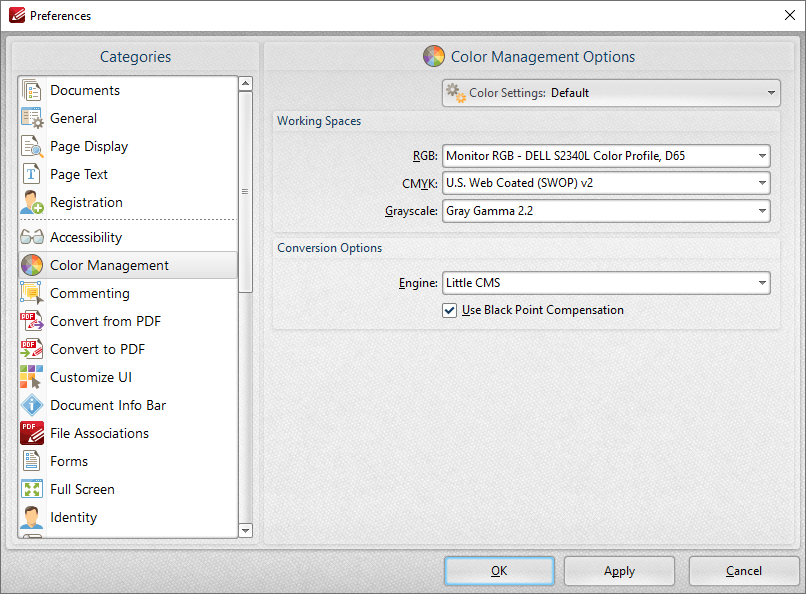The height and width of the screenshot is (594, 806).
Task: Open the Color Settings dropdown
Action: pyautogui.click(x=767, y=92)
